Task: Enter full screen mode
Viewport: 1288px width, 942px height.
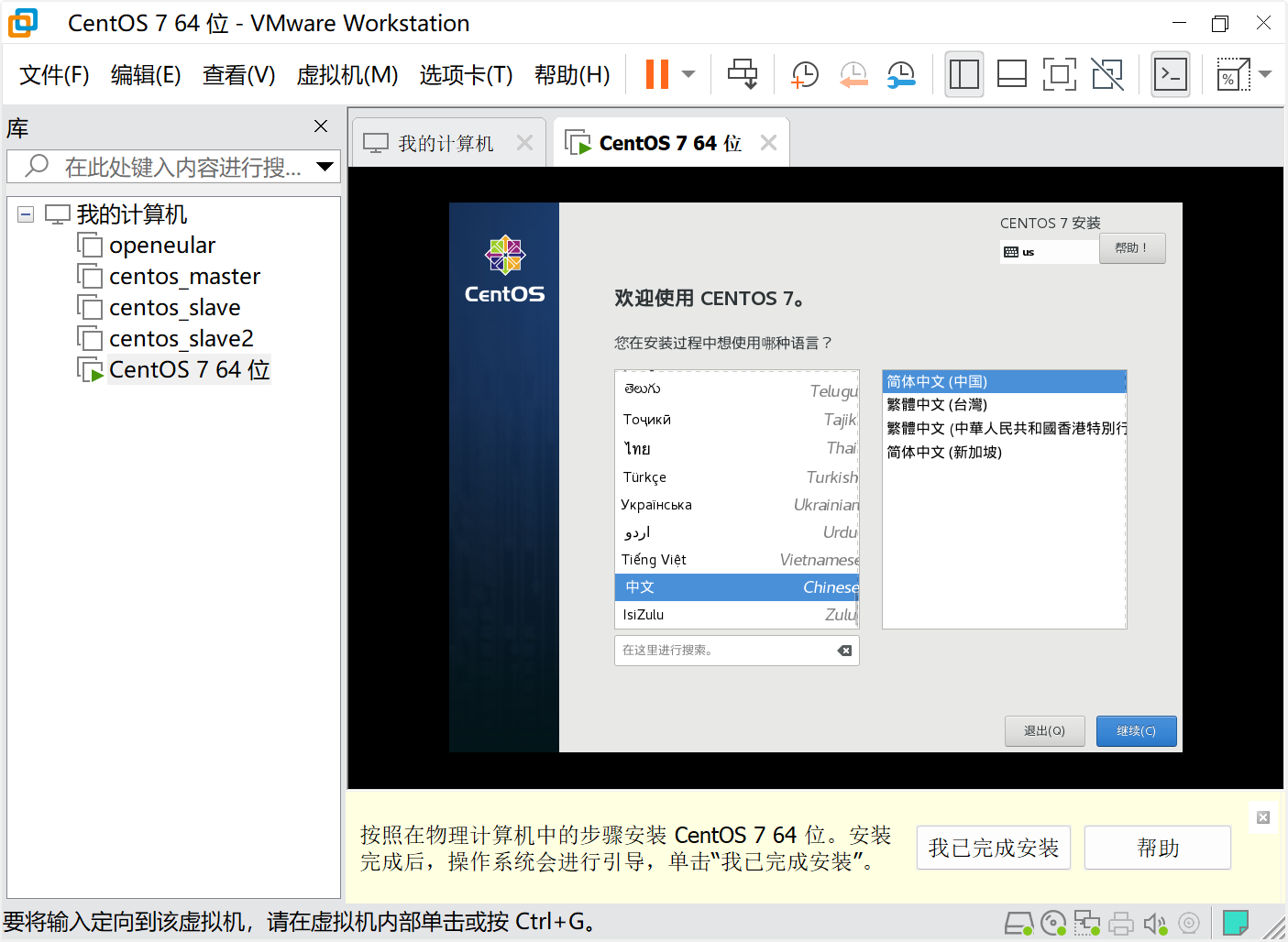Action: (1060, 74)
